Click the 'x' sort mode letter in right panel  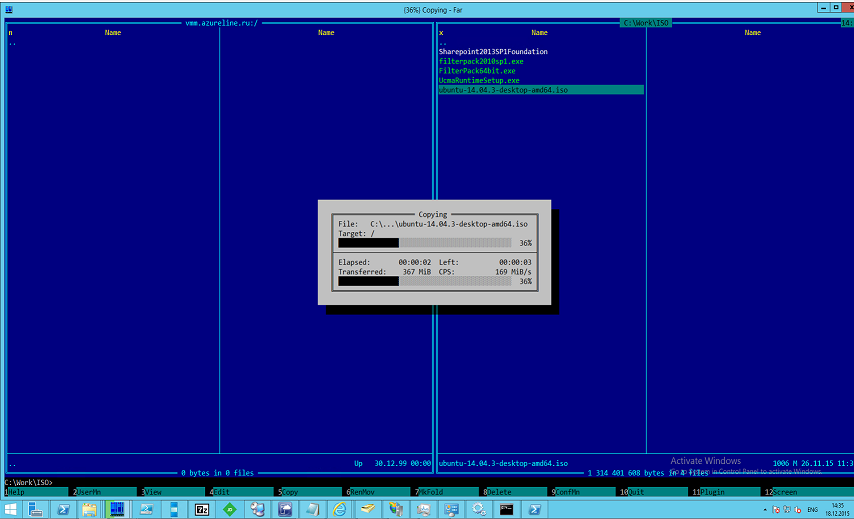[x=441, y=33]
